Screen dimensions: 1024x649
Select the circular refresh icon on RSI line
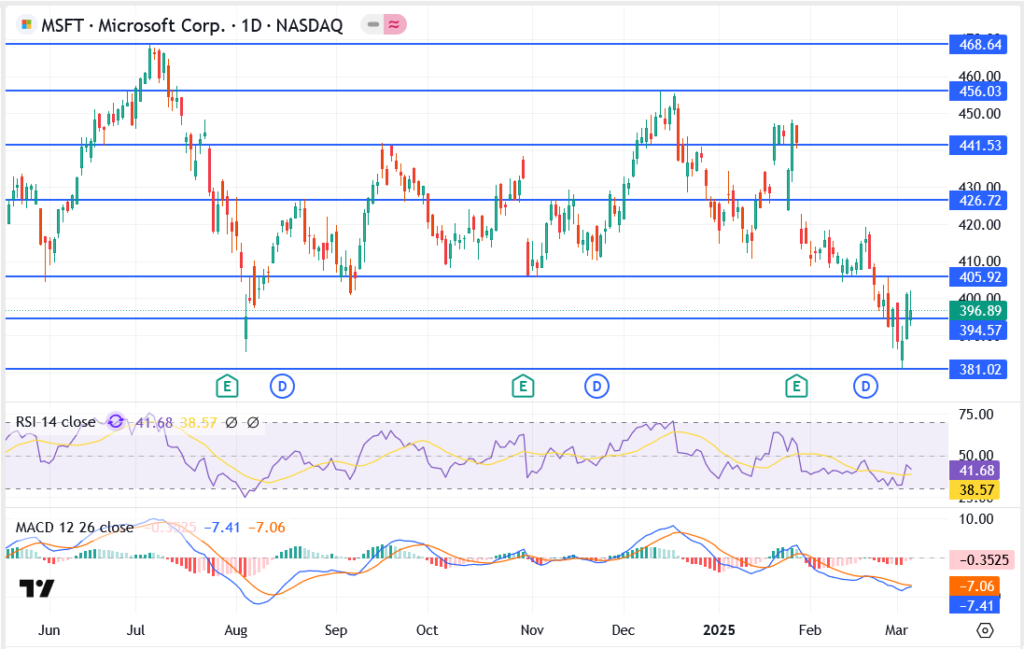click(115, 422)
